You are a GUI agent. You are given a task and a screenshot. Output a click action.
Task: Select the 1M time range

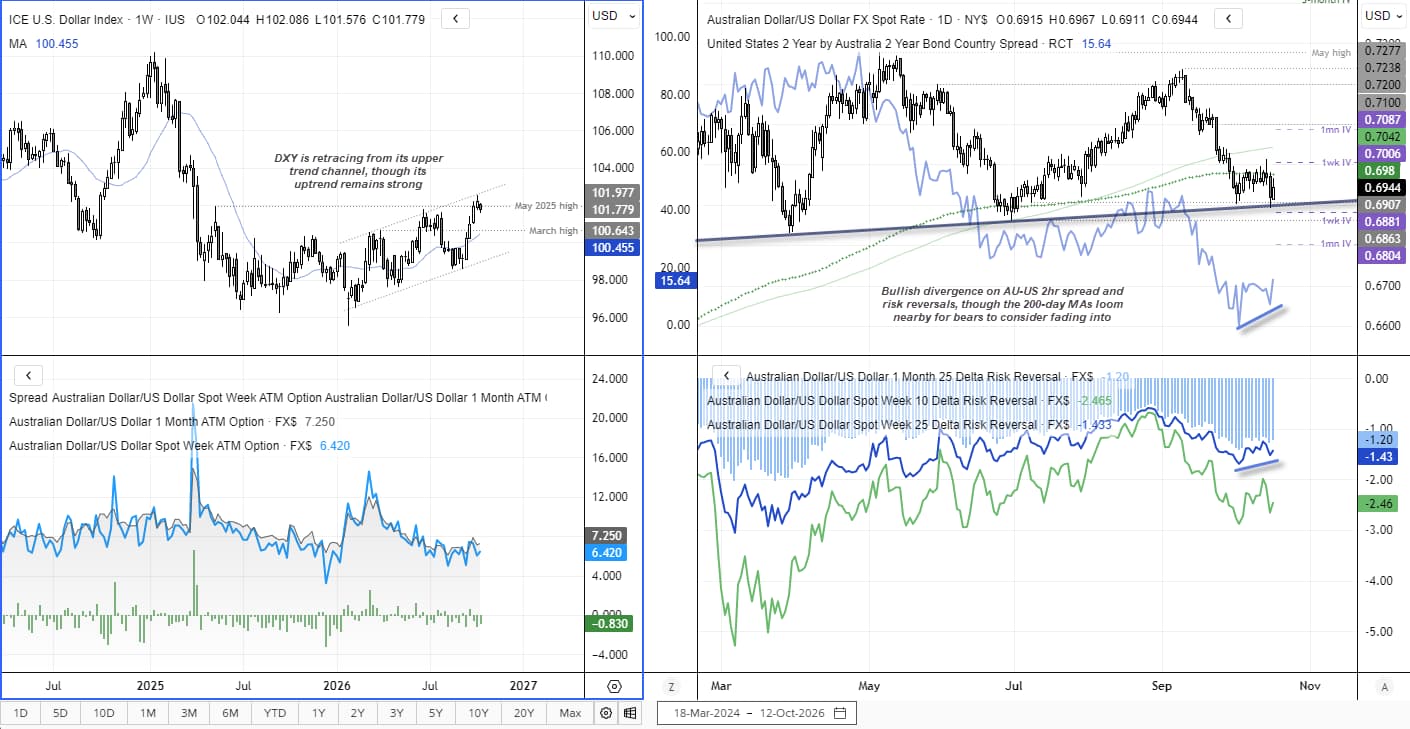point(147,713)
